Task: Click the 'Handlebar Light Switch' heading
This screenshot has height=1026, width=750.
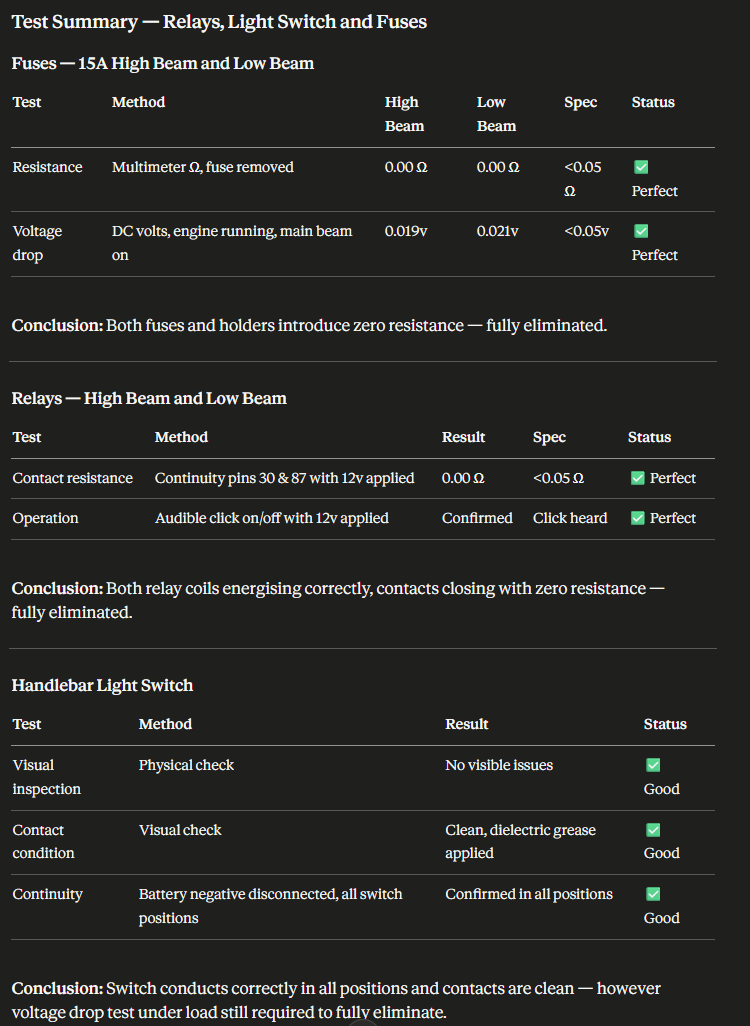Action: point(102,685)
